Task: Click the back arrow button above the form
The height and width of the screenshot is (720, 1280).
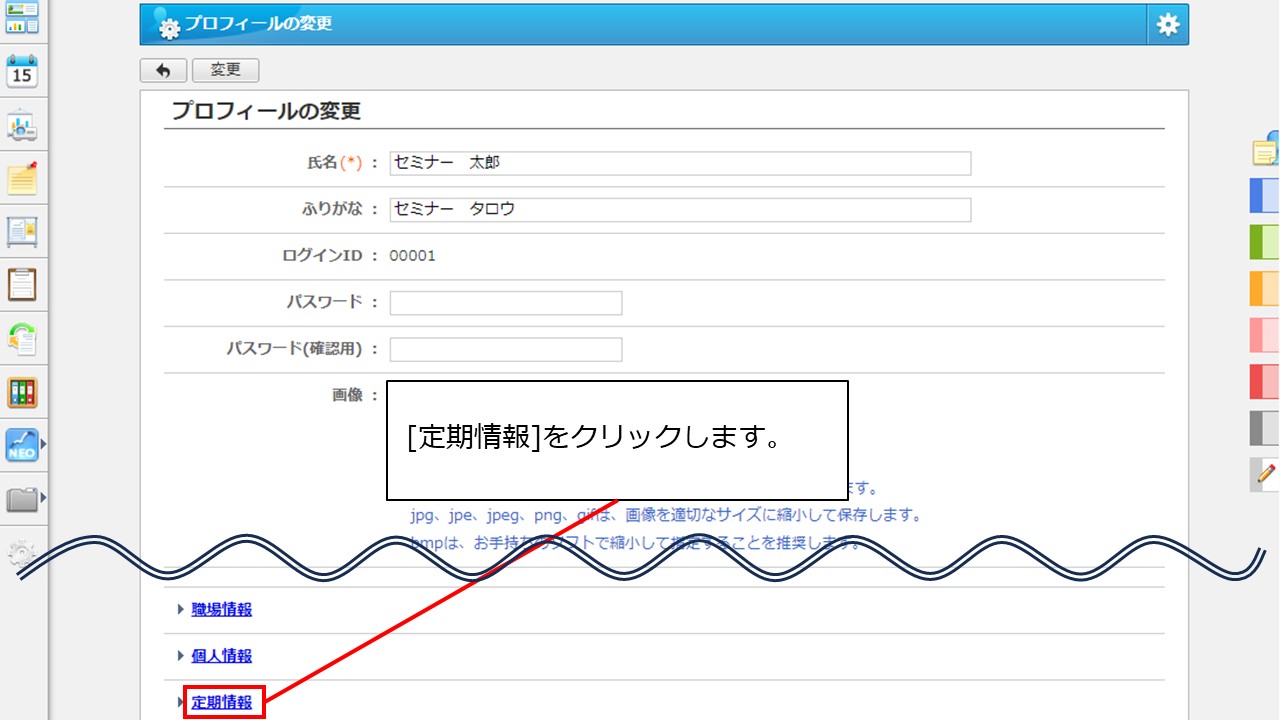Action: click(163, 70)
